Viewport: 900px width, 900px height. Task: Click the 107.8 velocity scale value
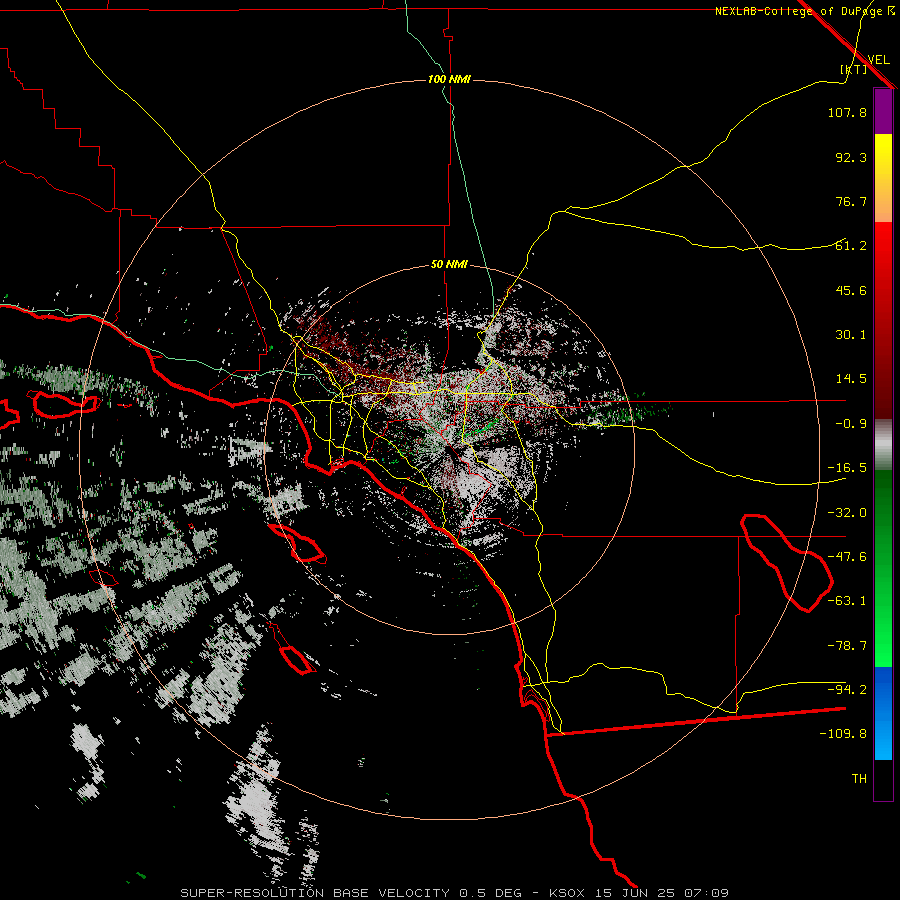(x=847, y=112)
